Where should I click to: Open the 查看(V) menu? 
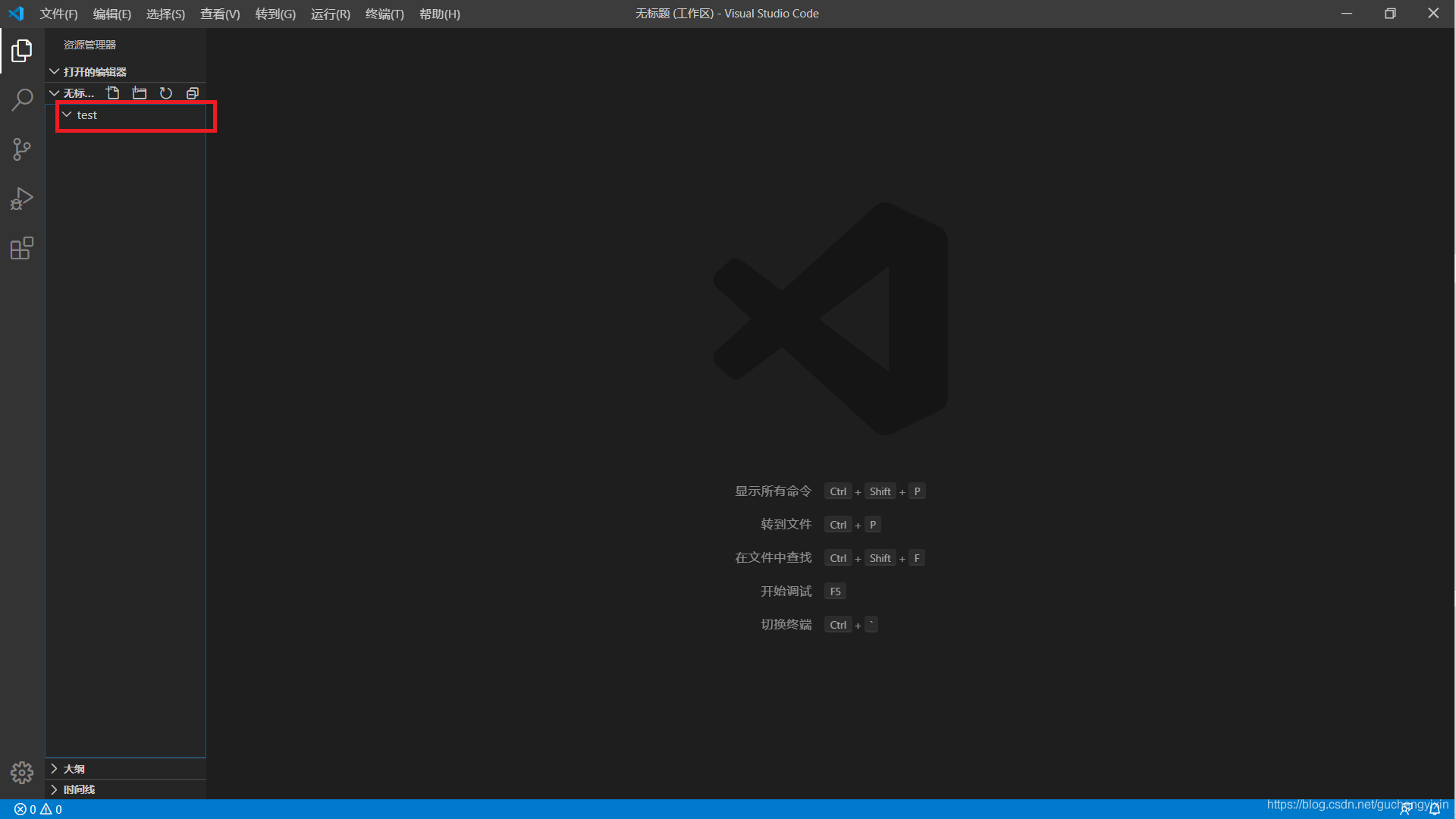pos(220,14)
